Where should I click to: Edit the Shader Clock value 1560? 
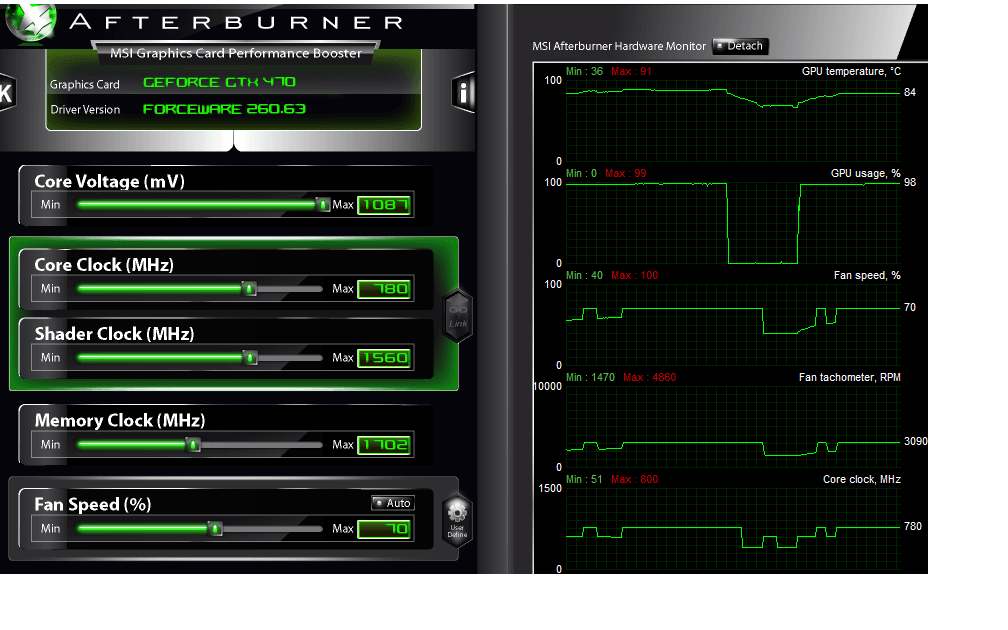[384, 358]
